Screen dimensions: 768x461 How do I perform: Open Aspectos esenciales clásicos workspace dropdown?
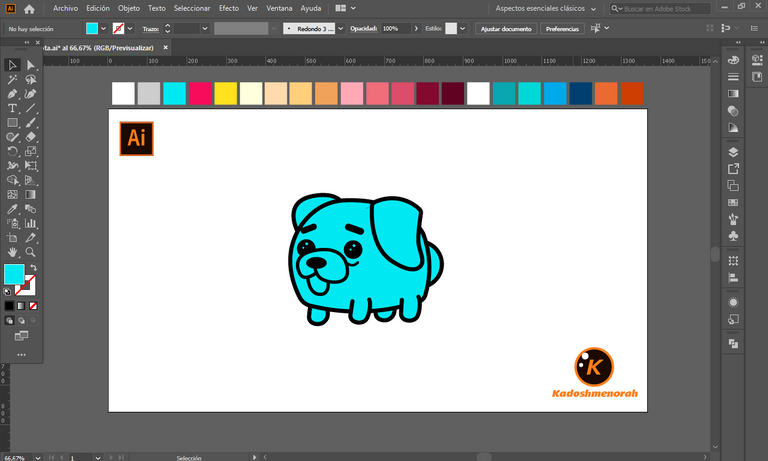click(x=546, y=8)
